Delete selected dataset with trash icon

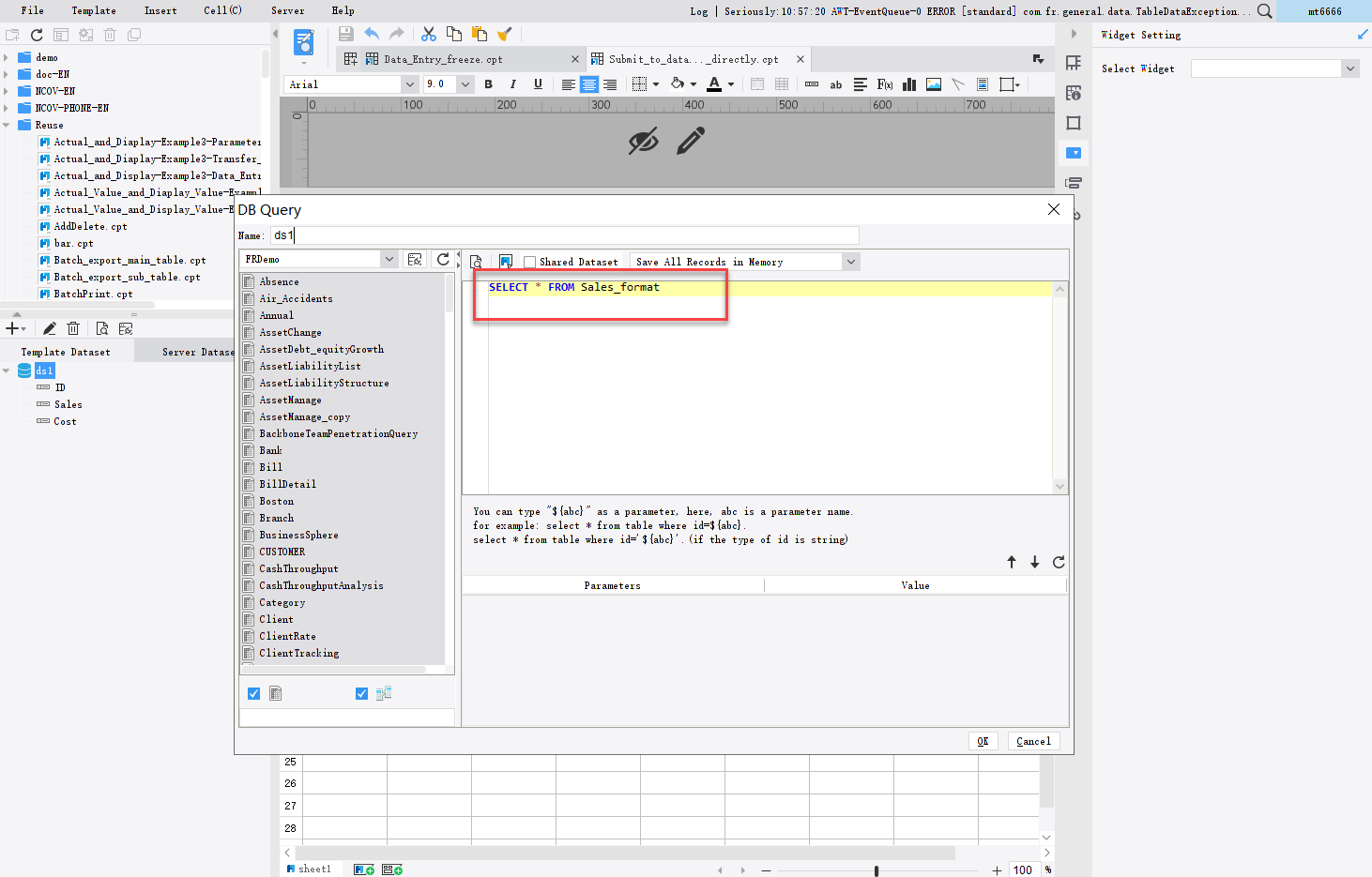(73, 328)
